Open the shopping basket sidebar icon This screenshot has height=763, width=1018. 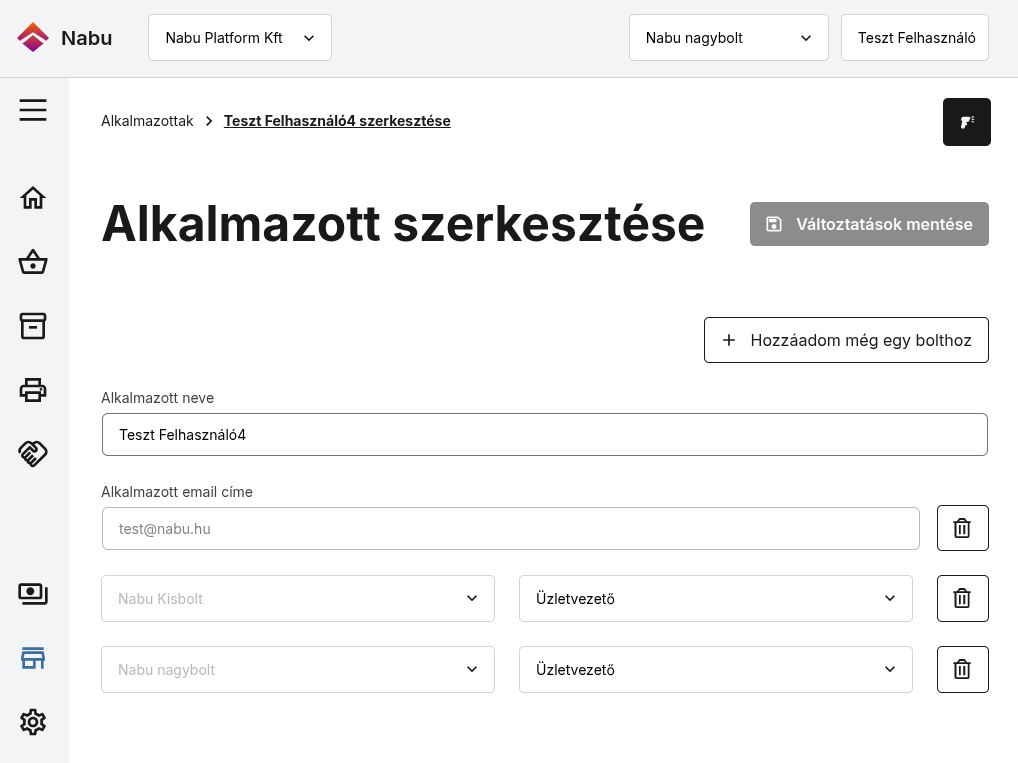pyautogui.click(x=32, y=262)
